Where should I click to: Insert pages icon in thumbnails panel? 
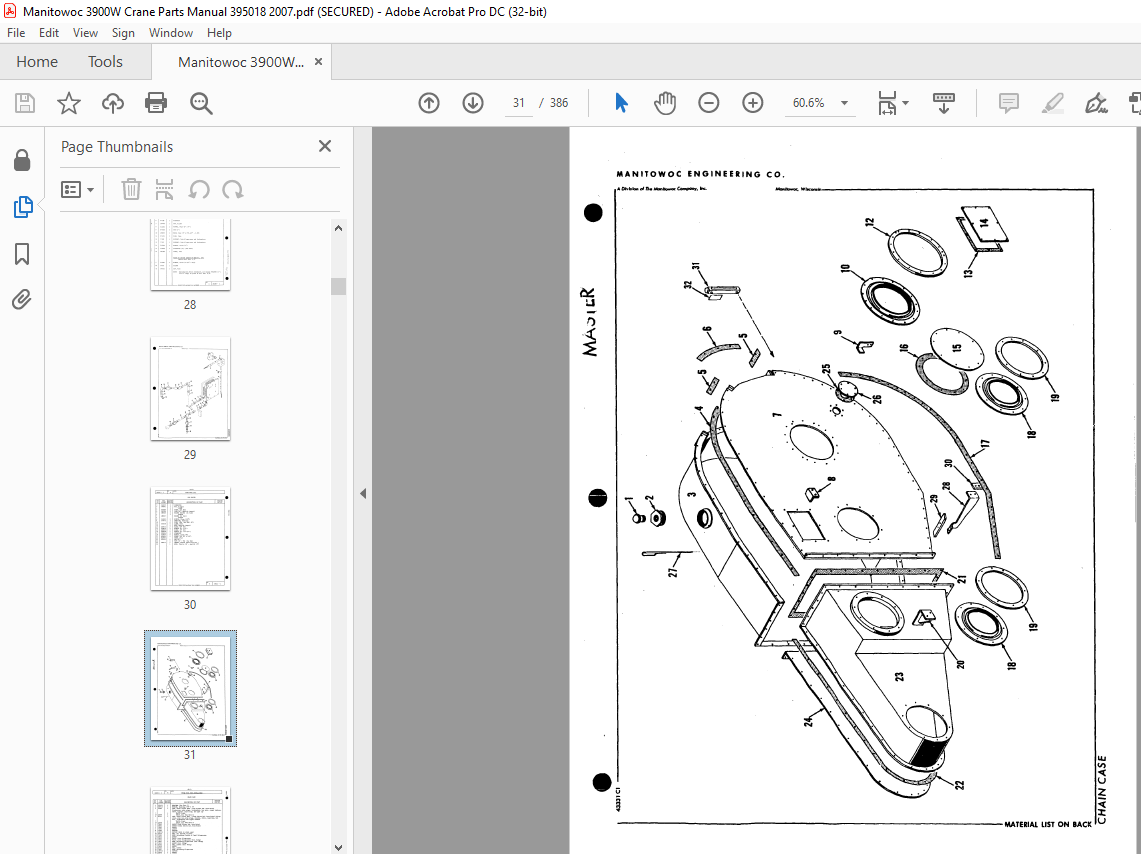(164, 190)
